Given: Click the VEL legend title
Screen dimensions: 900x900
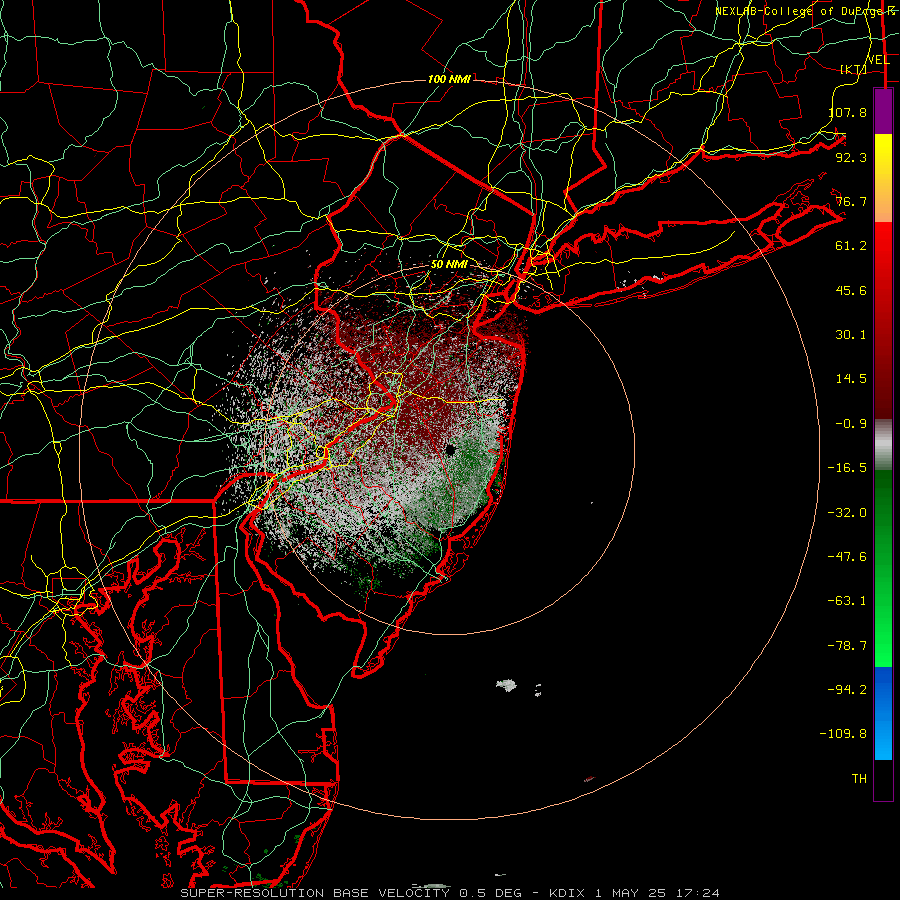Looking at the screenshot, I should [878, 60].
